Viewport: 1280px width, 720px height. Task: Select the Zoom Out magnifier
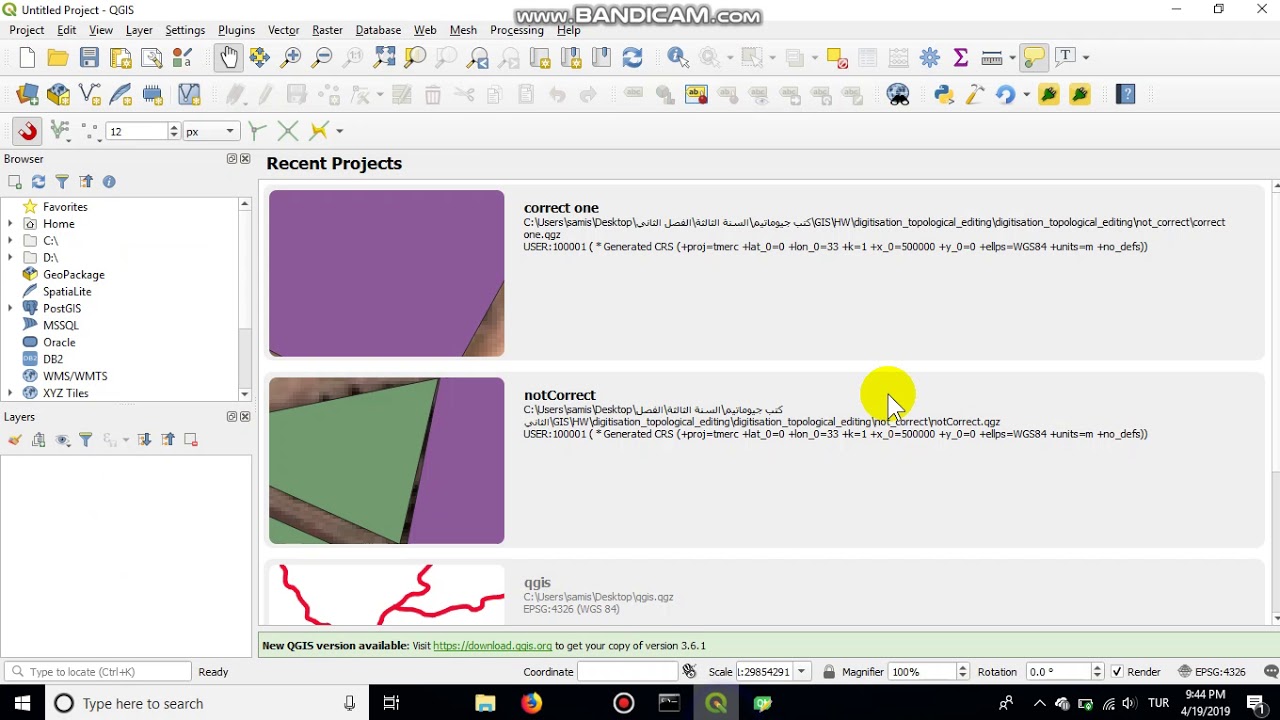[322, 58]
